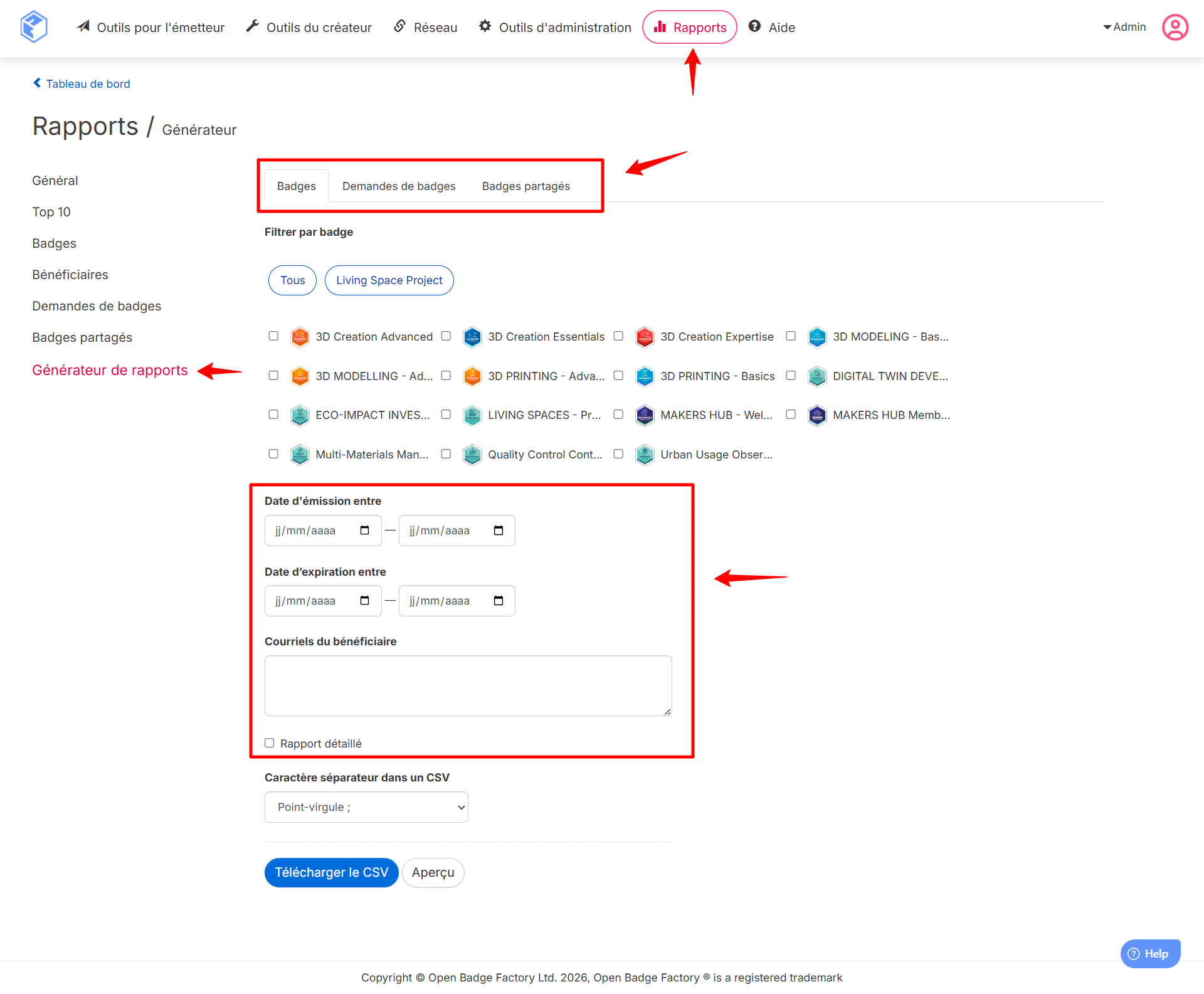Click the MAKERS HUB Member badge icon
Image resolution: width=1204 pixels, height=994 pixels.
(x=817, y=415)
